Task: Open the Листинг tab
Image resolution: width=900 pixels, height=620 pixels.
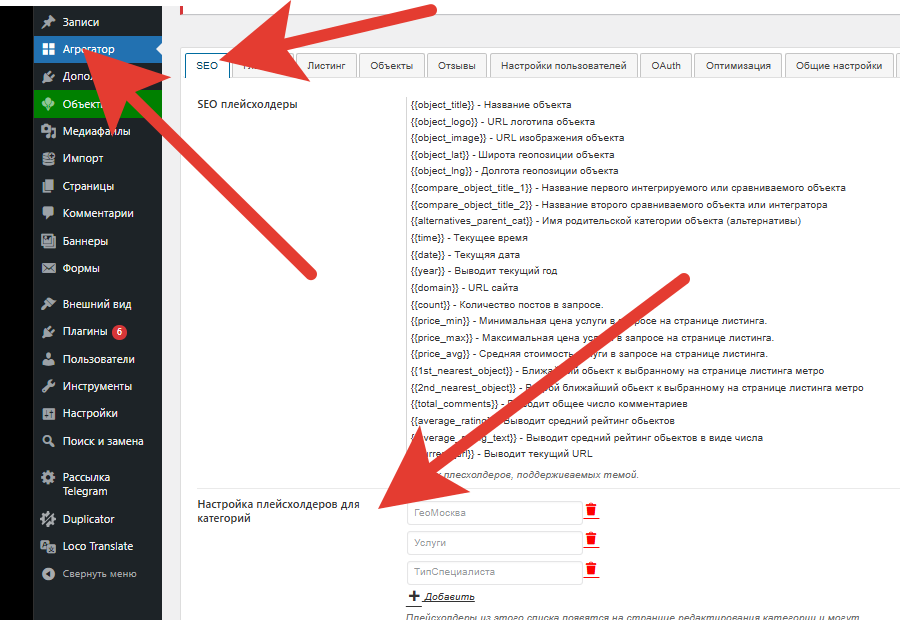Action: pyautogui.click(x=326, y=65)
